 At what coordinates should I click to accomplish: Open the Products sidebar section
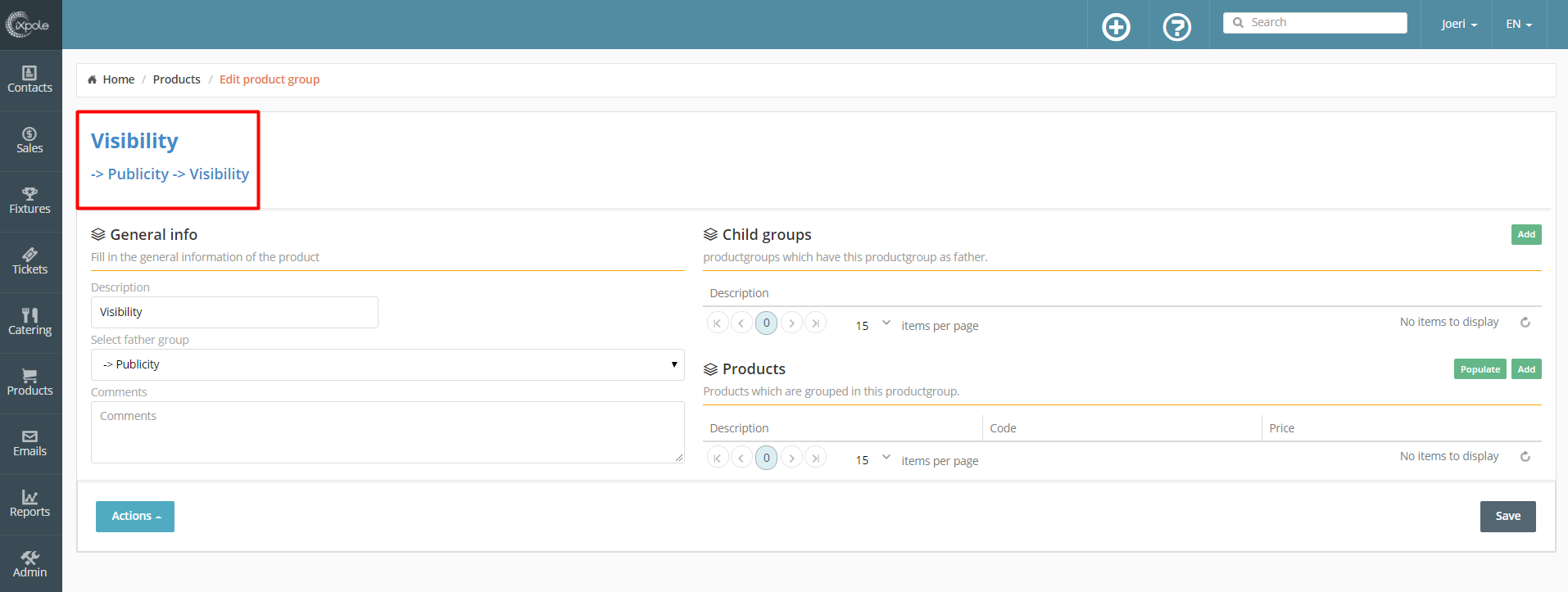tap(30, 382)
